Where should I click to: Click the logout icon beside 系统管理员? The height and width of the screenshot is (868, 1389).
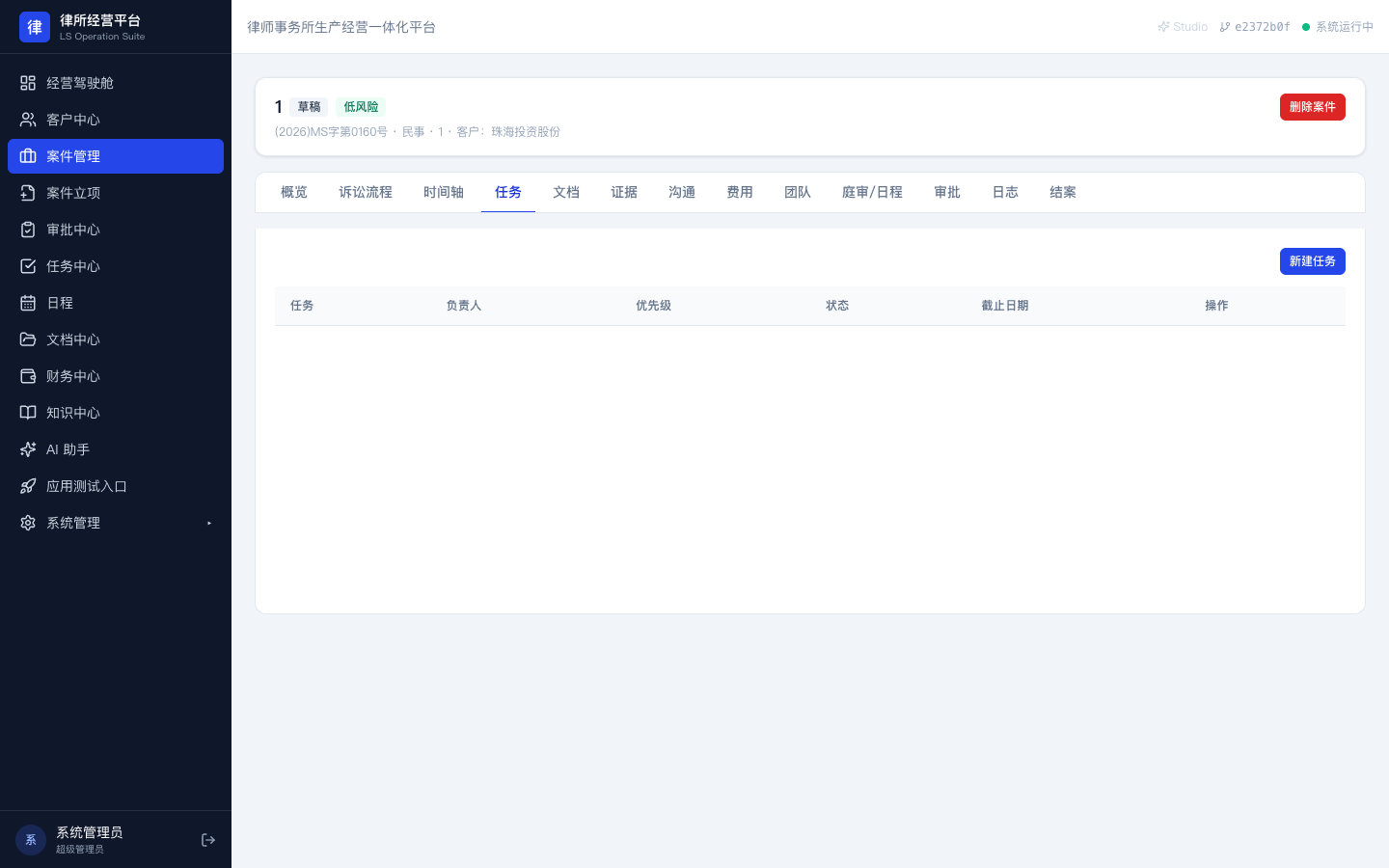[x=208, y=840]
